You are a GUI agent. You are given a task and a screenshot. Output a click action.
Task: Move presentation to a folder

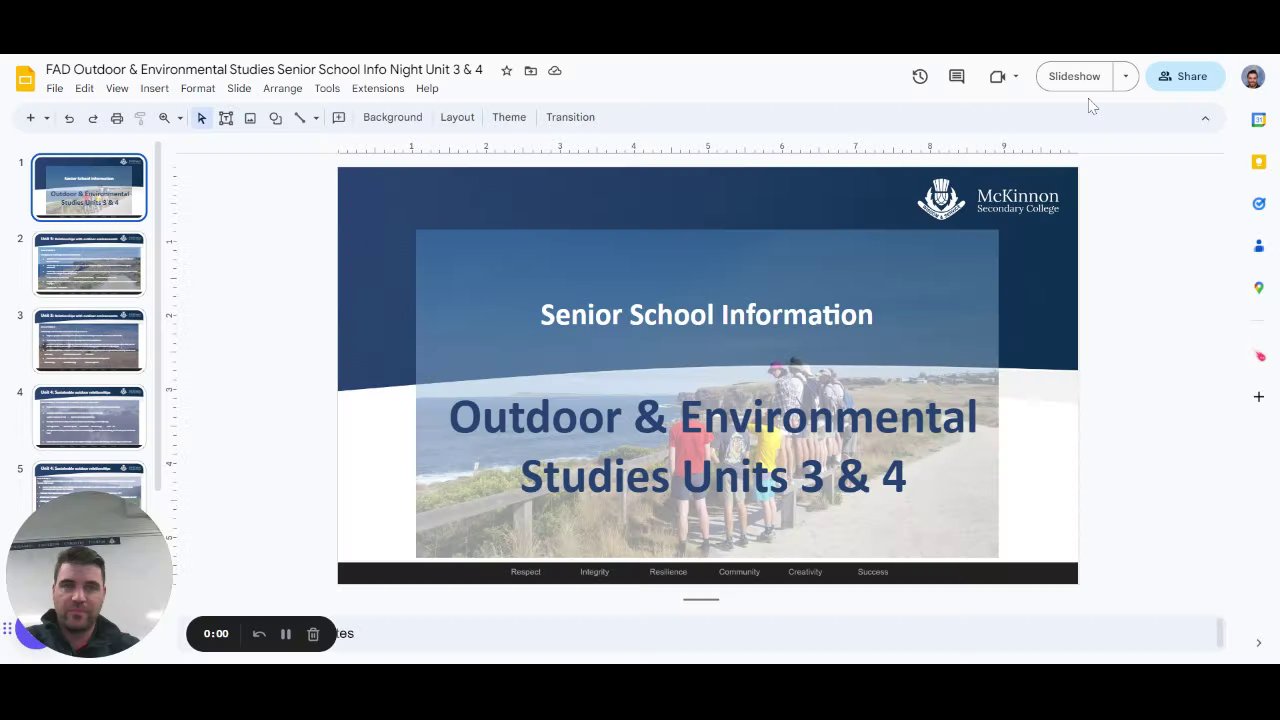pyautogui.click(x=531, y=71)
